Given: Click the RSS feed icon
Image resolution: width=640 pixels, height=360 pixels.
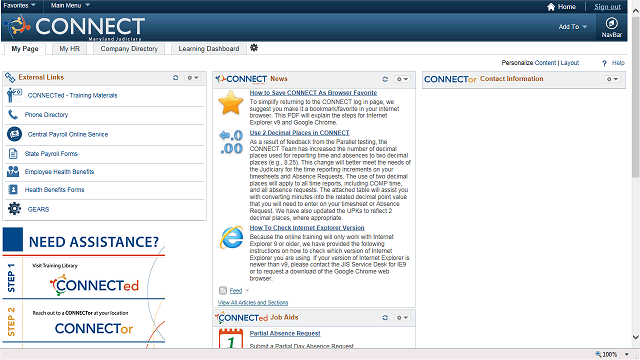Looking at the screenshot, I should coord(223,291).
